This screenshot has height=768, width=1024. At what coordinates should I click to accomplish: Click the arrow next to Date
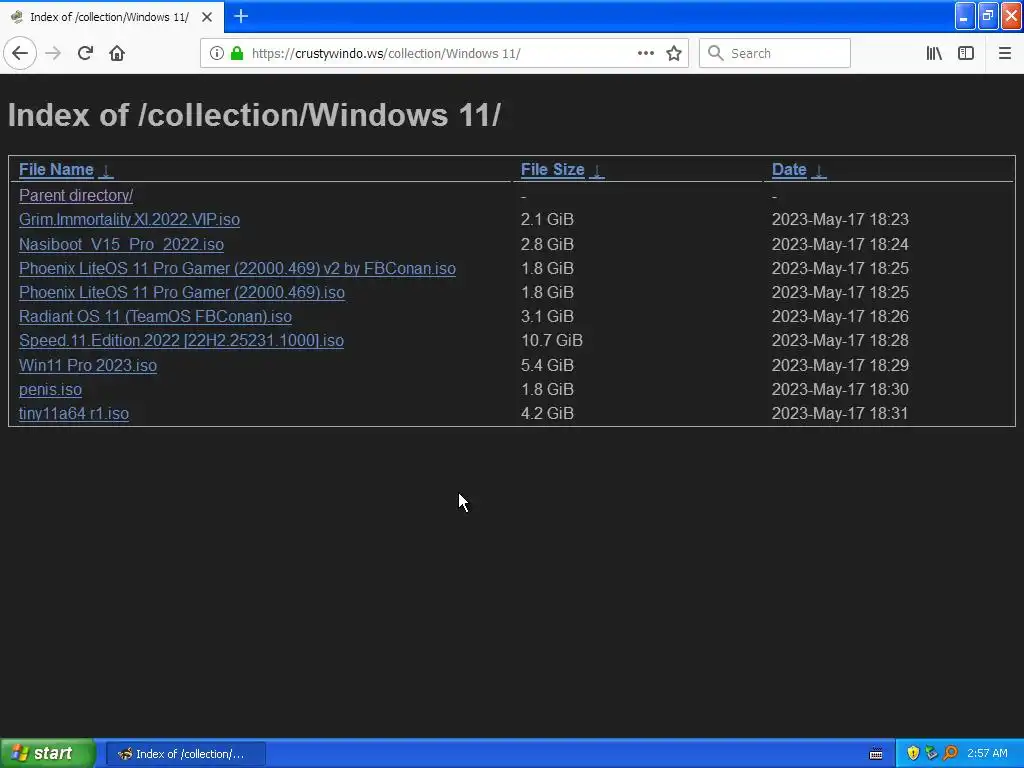tap(819, 170)
